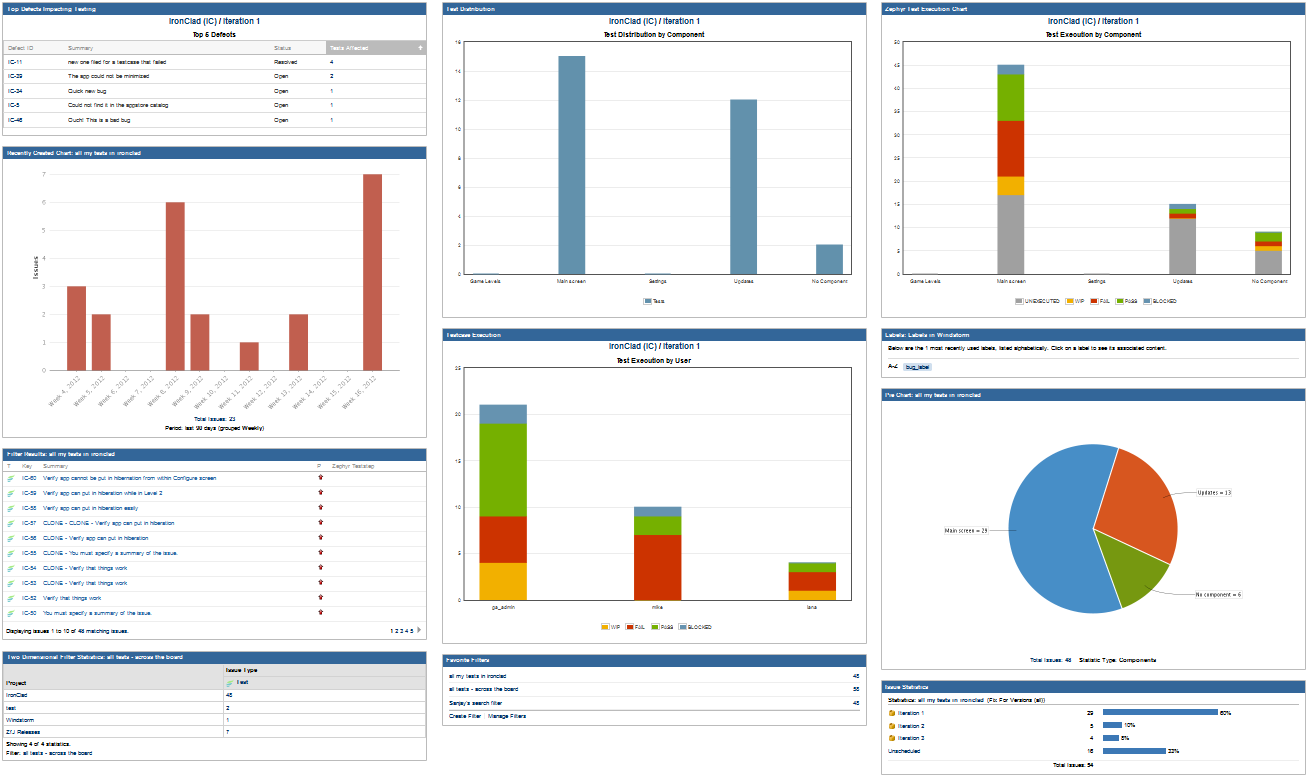Screen dimensions: 1309x778
Task: Click the bug_label label button
Action: pos(917,367)
